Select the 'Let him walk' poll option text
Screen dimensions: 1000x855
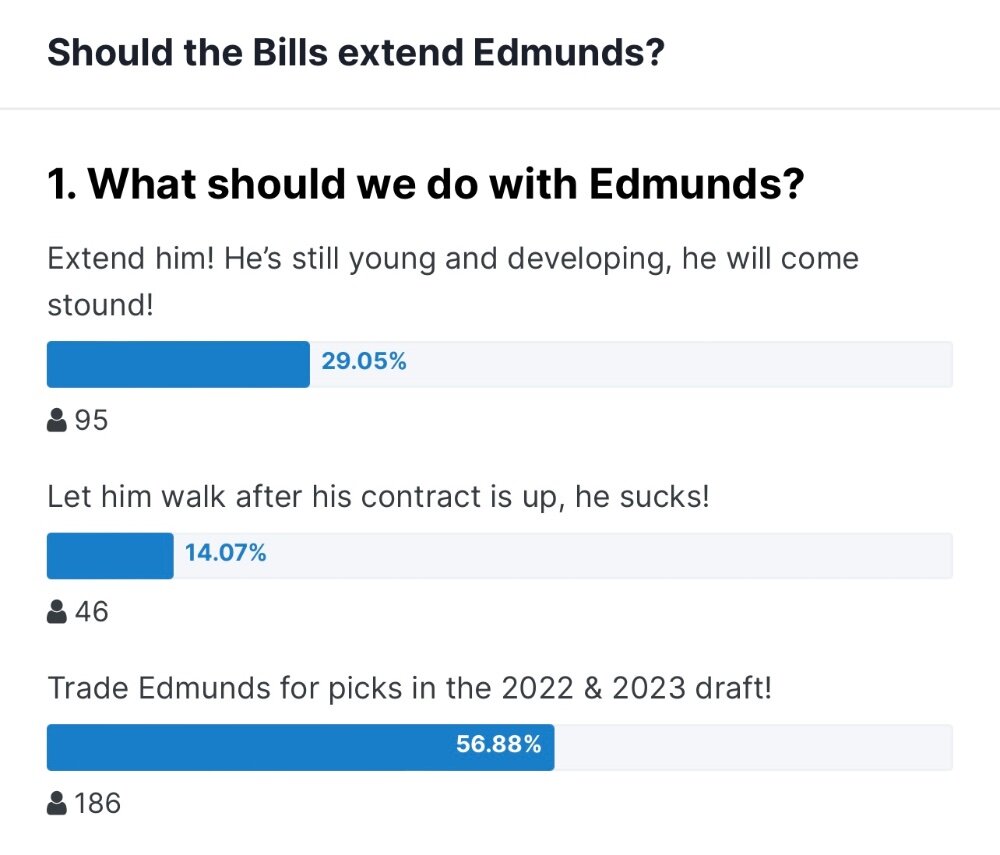(378, 497)
